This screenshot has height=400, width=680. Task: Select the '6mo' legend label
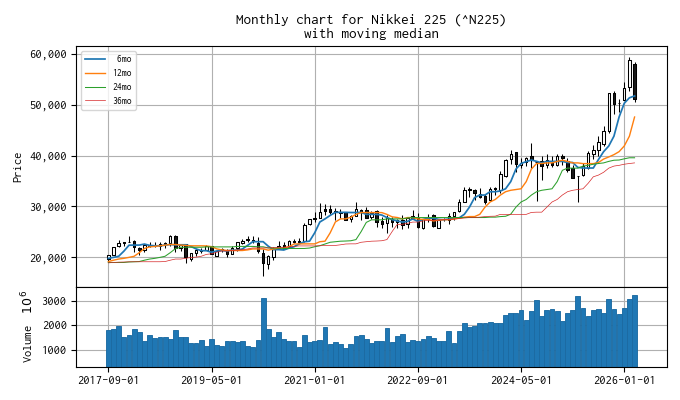124,59
